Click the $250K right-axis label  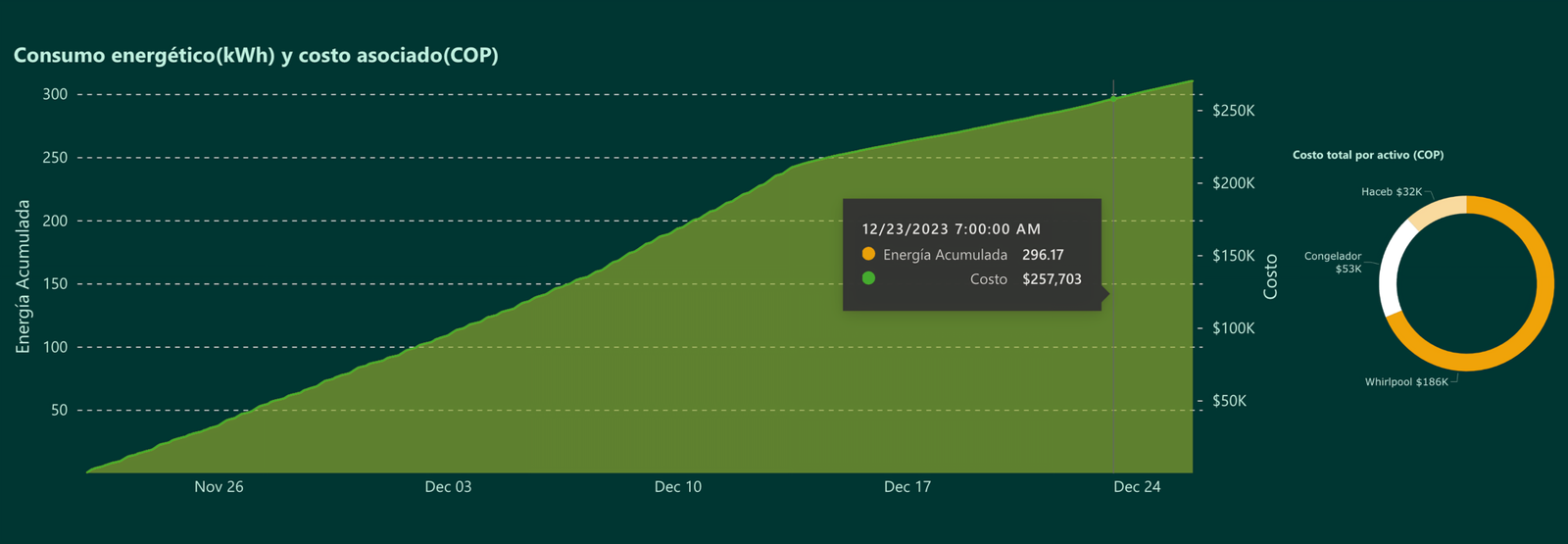[1233, 111]
